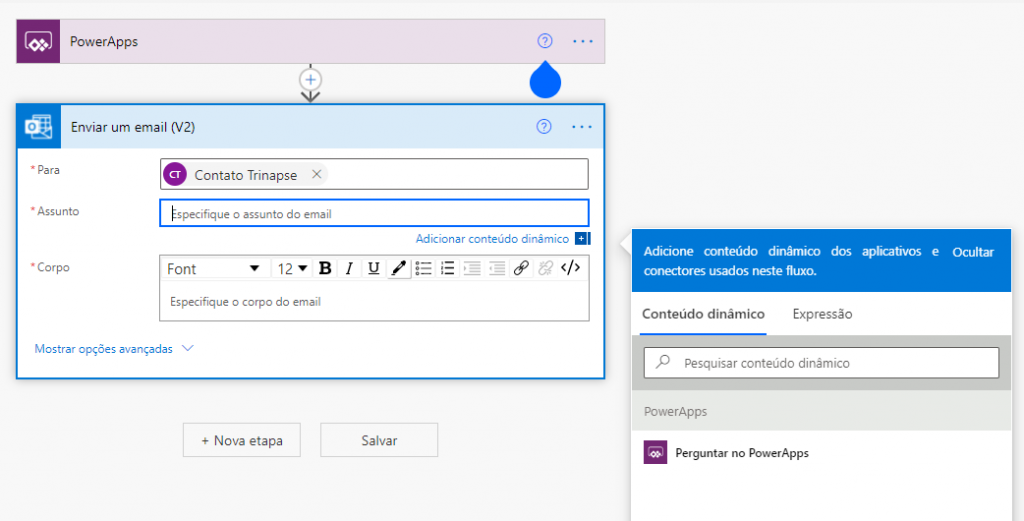This screenshot has width=1024, height=521.
Task: Open the PowerApps trigger ellipsis menu
Action: point(582,41)
